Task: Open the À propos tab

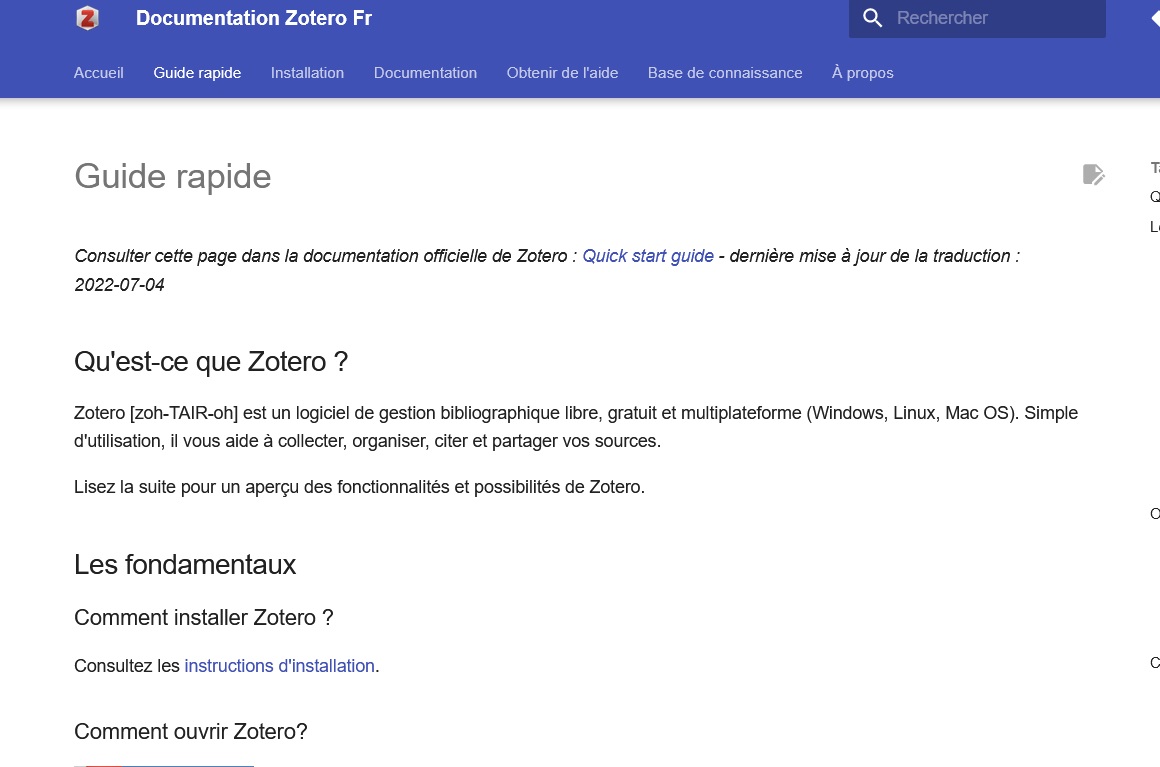Action: (x=863, y=72)
